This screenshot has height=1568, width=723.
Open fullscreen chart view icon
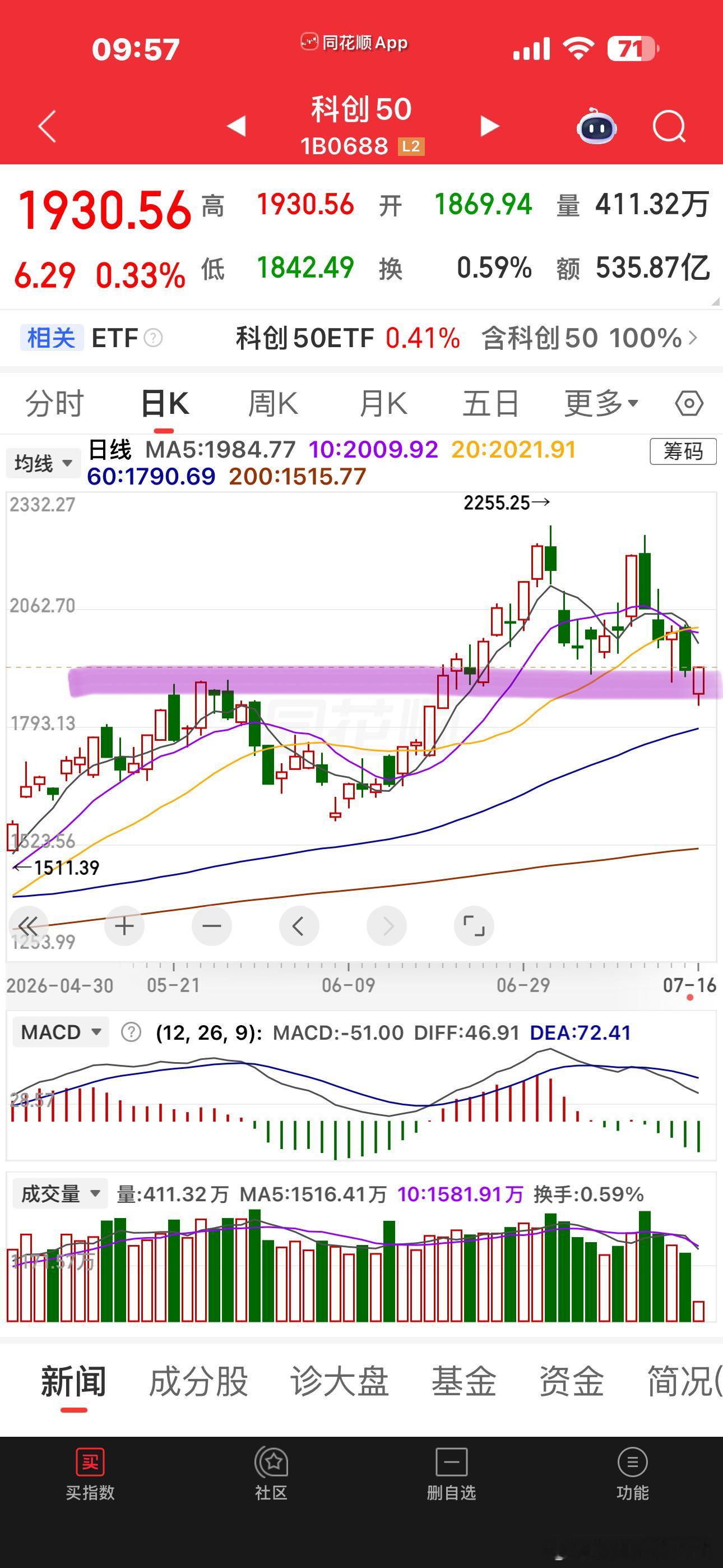474,926
